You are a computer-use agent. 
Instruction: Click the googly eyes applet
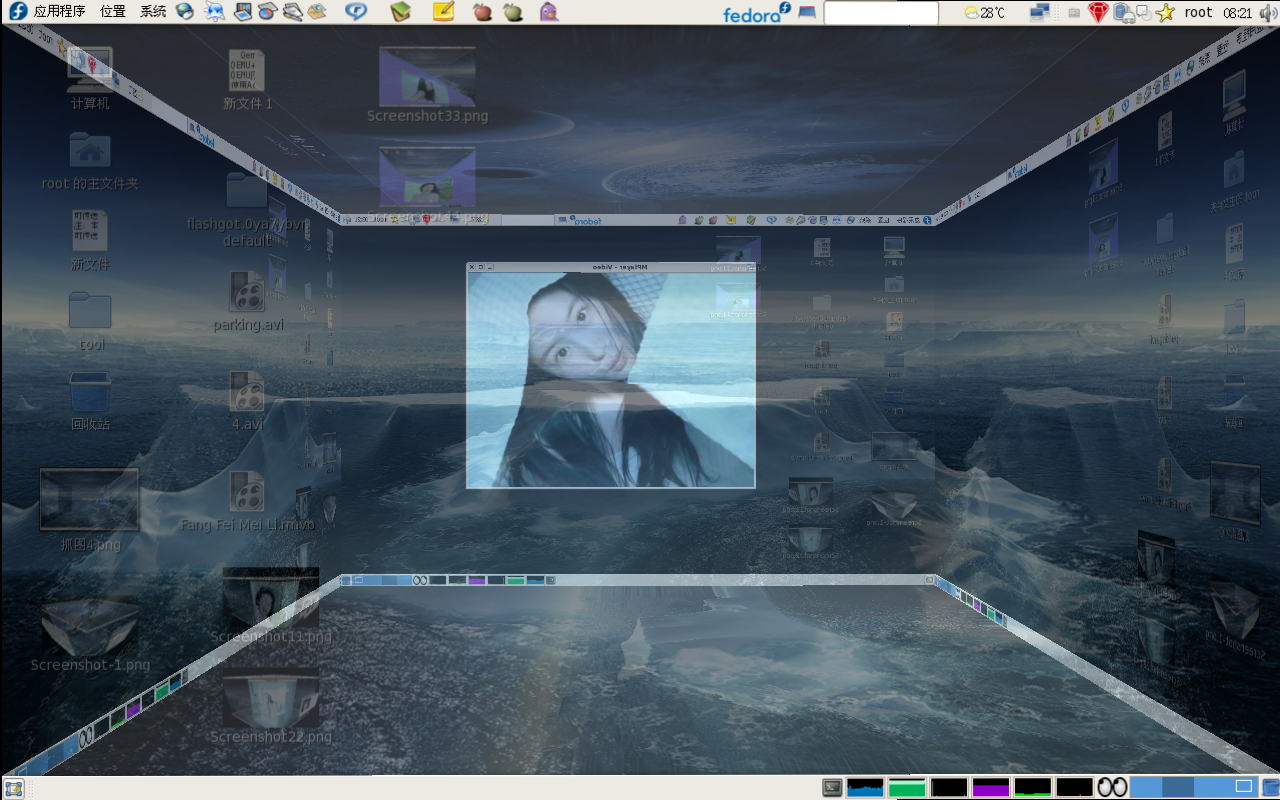pos(1112,788)
